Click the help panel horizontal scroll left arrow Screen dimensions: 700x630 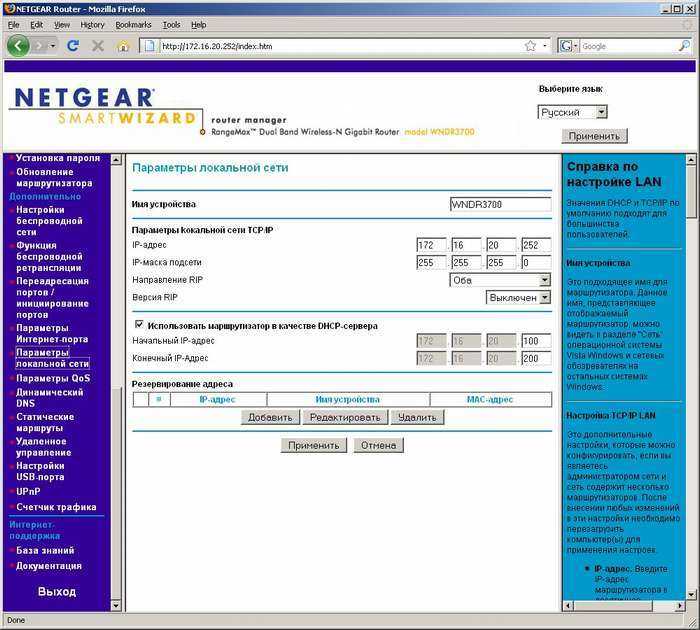click(x=568, y=606)
